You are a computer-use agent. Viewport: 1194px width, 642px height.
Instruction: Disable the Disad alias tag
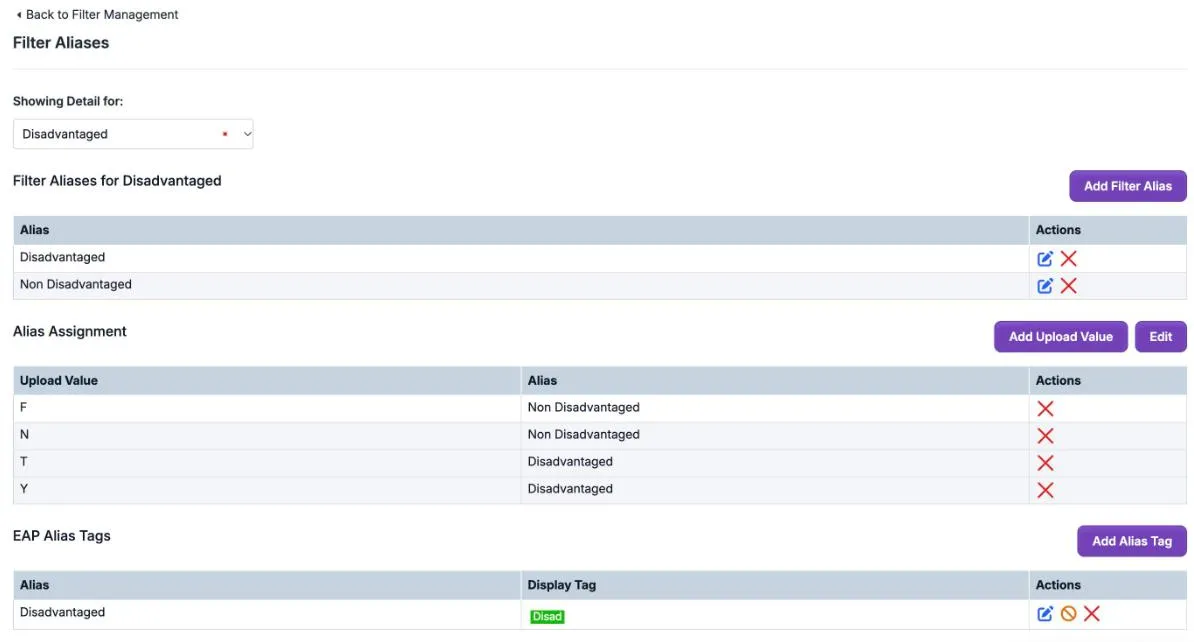[1068, 614]
